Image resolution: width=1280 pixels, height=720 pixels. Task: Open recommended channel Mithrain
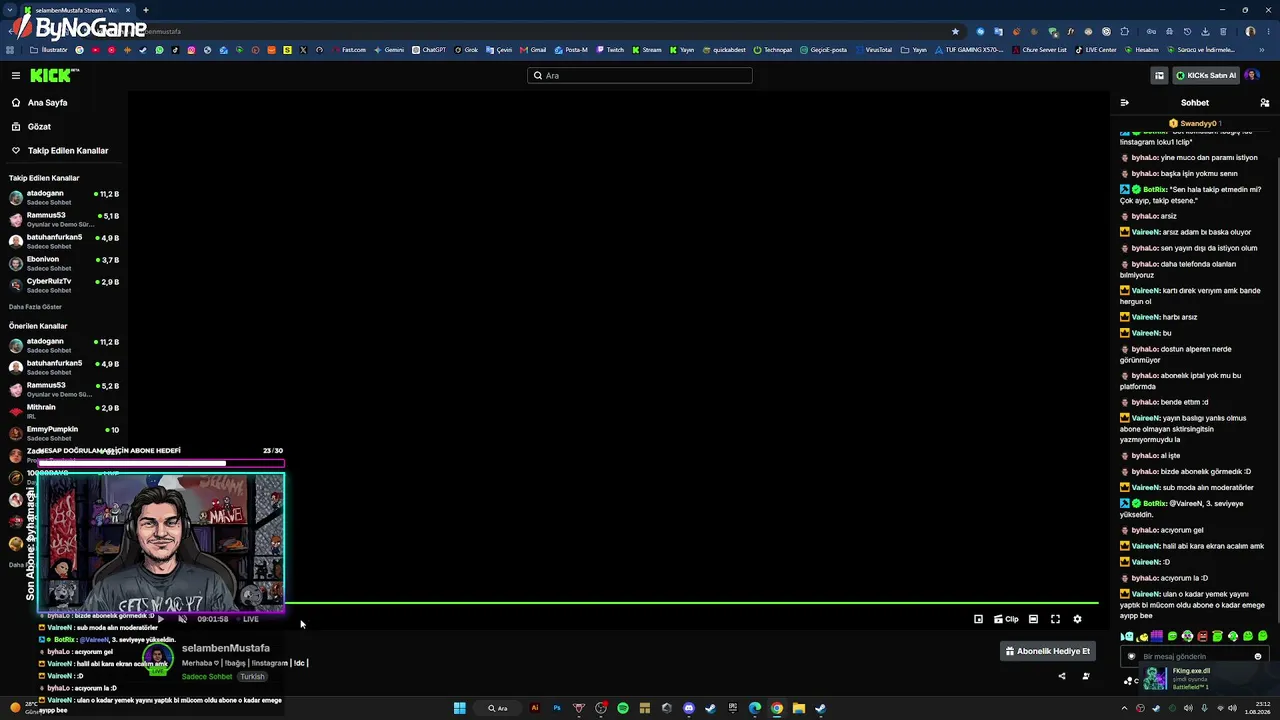63,411
